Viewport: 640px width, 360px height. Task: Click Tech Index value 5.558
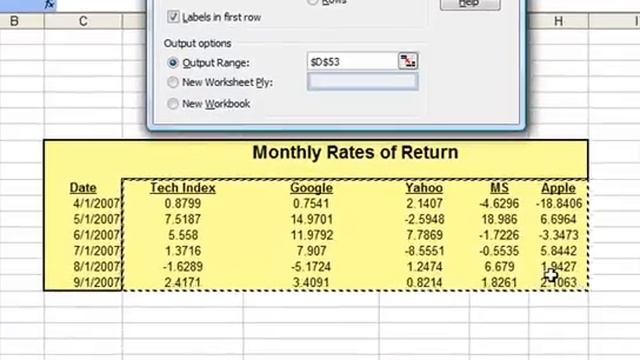coord(183,235)
